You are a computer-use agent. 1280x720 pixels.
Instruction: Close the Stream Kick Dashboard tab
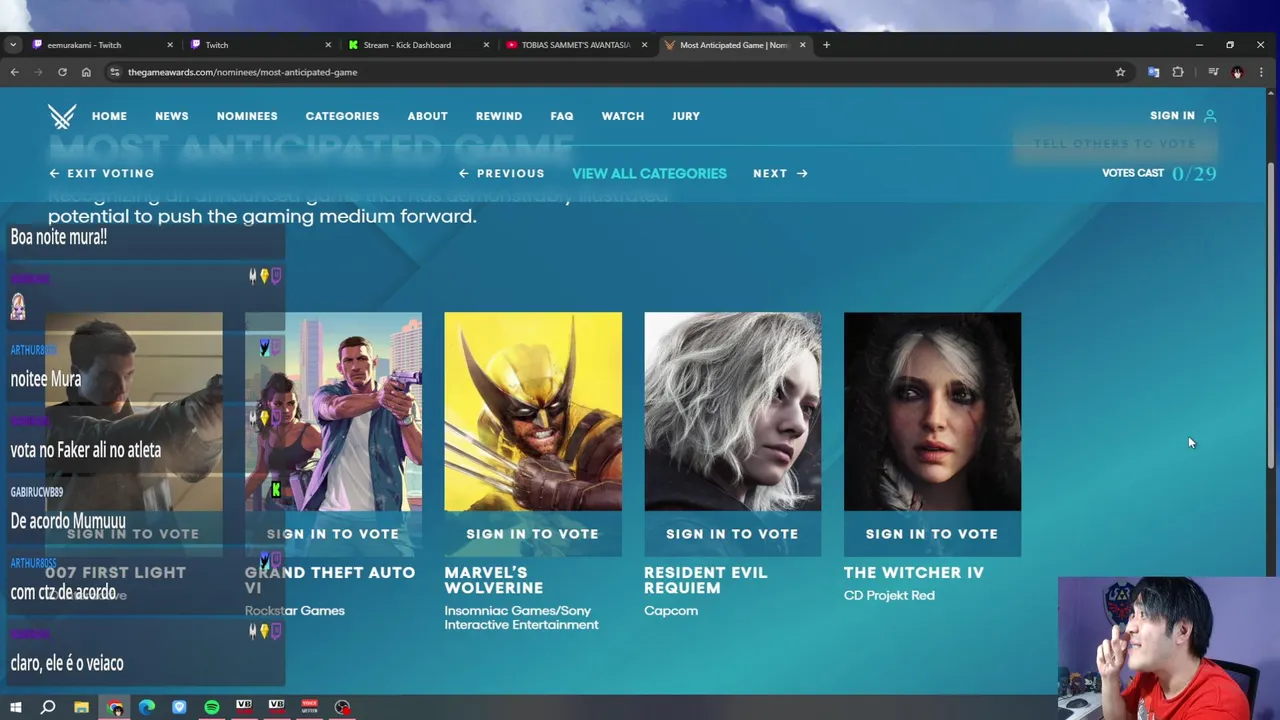point(486,45)
